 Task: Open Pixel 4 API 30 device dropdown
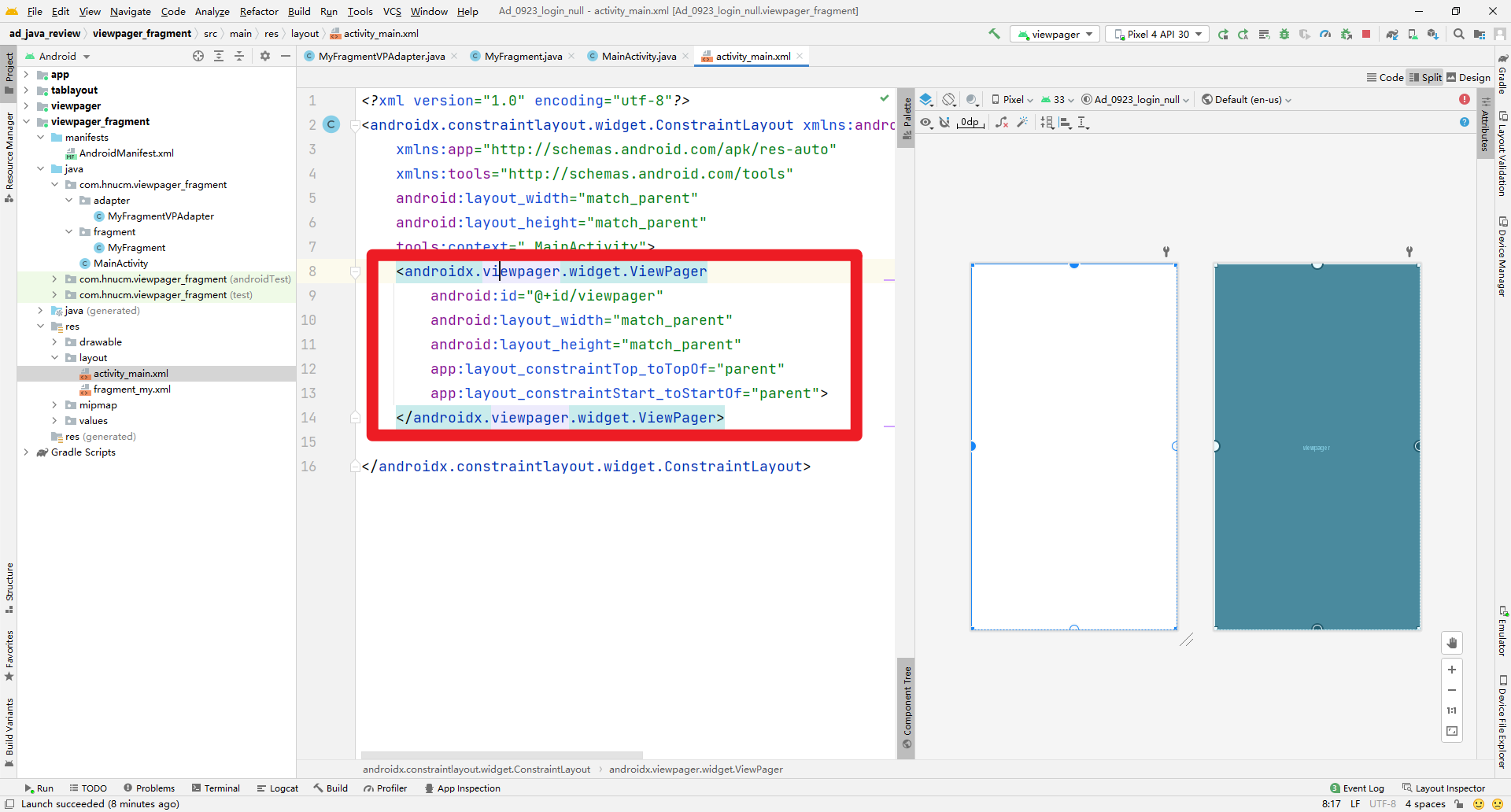tap(1158, 34)
